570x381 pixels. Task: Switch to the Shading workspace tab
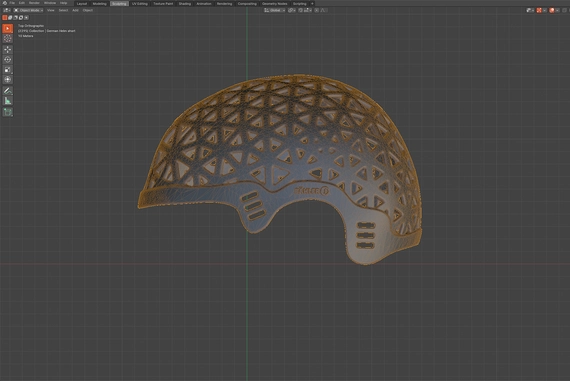[x=185, y=4]
